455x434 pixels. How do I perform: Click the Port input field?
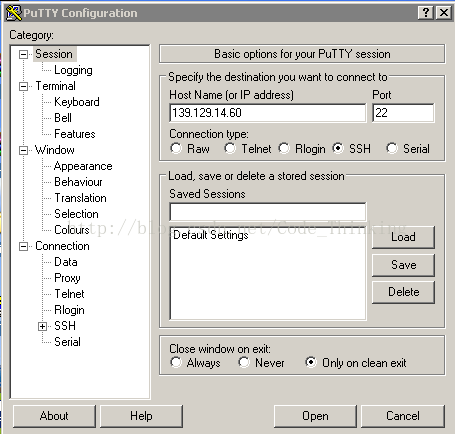403,113
